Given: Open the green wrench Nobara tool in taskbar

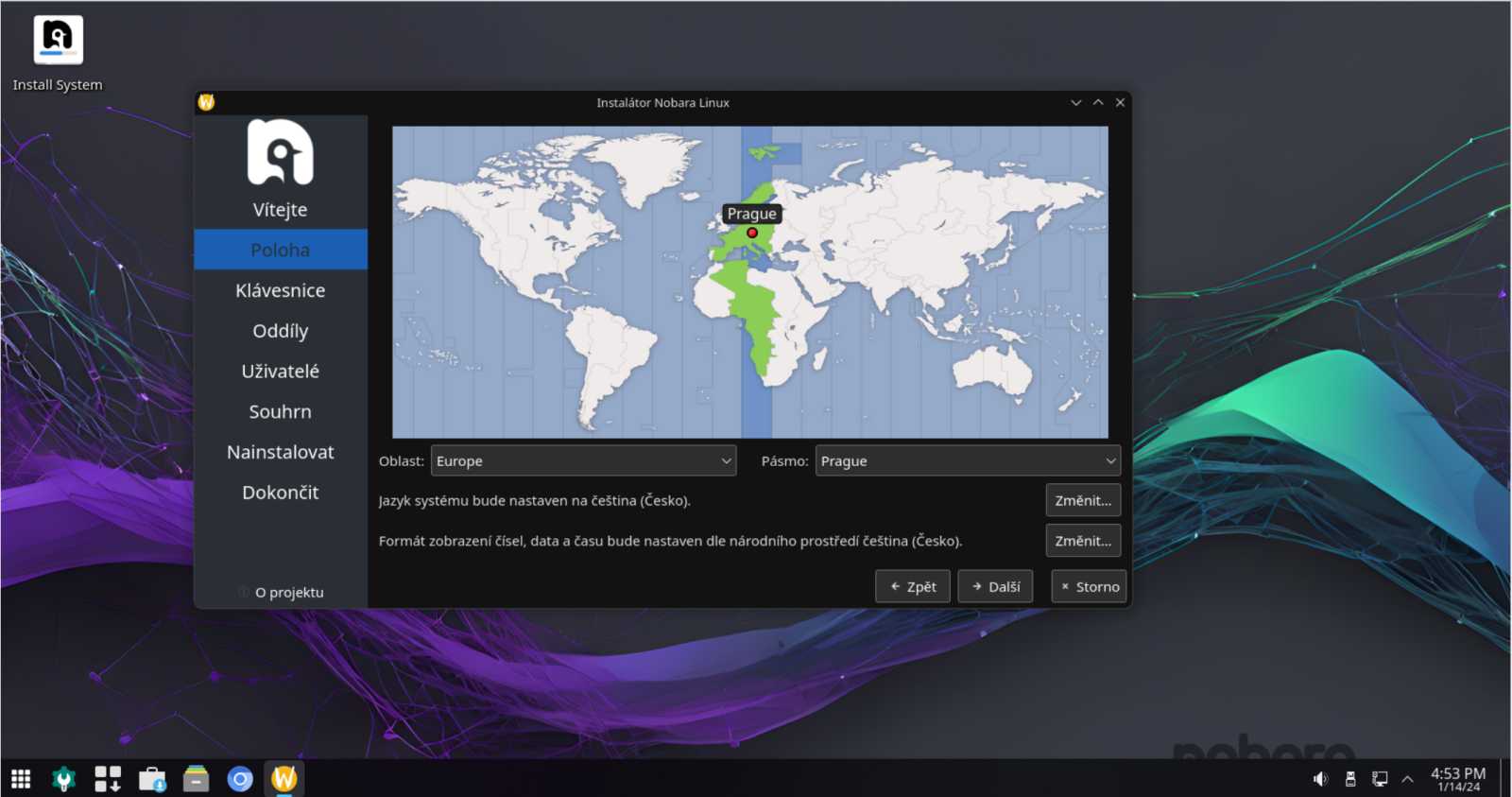Looking at the screenshot, I should [x=63, y=779].
